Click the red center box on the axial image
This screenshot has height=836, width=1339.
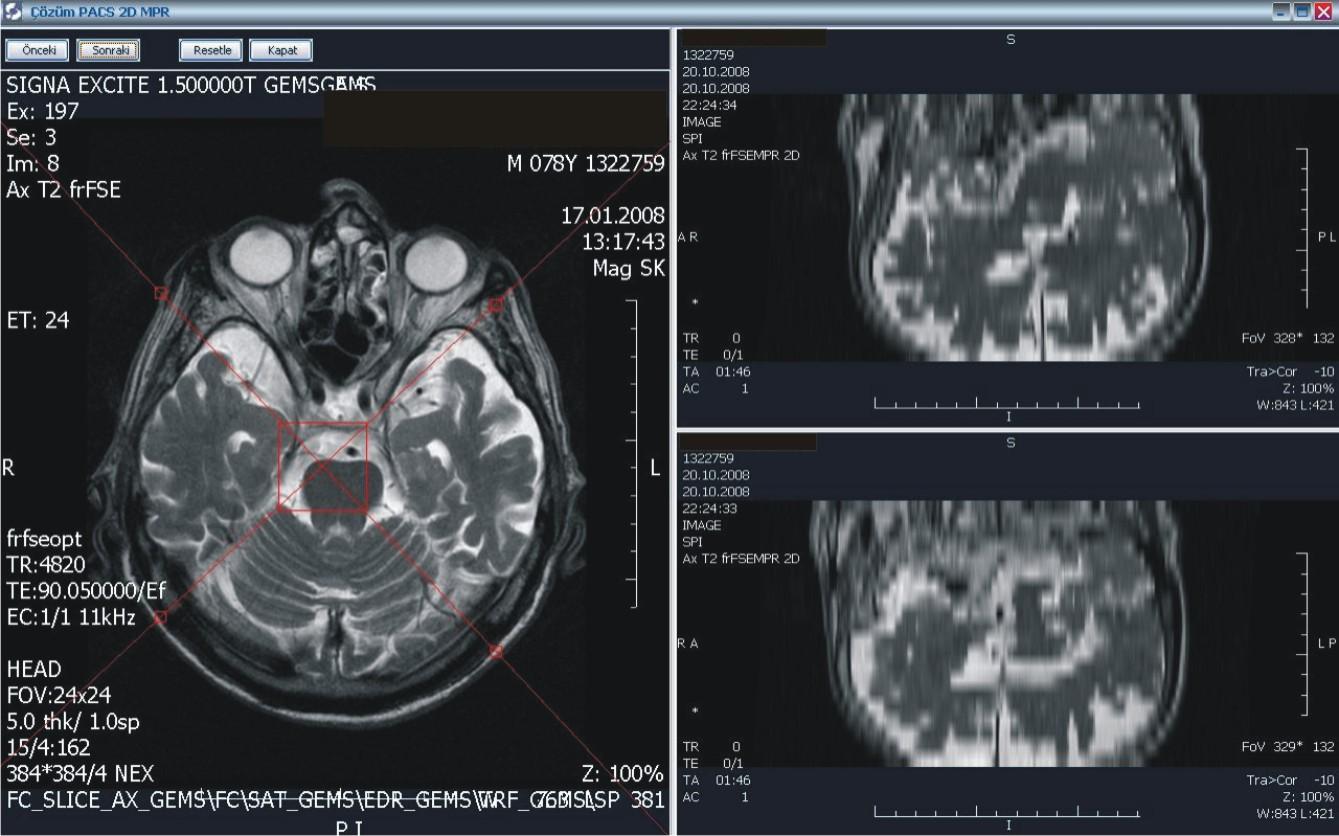(x=323, y=467)
